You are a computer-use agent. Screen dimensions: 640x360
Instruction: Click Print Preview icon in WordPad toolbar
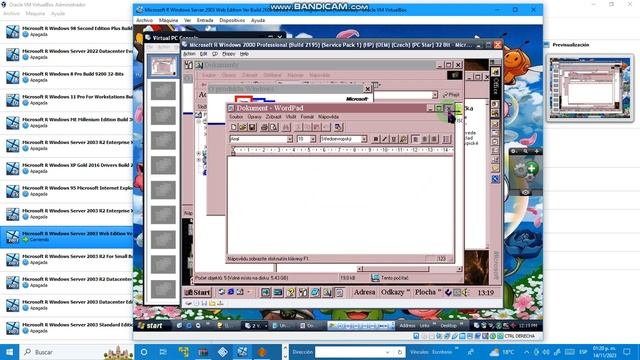273,127
